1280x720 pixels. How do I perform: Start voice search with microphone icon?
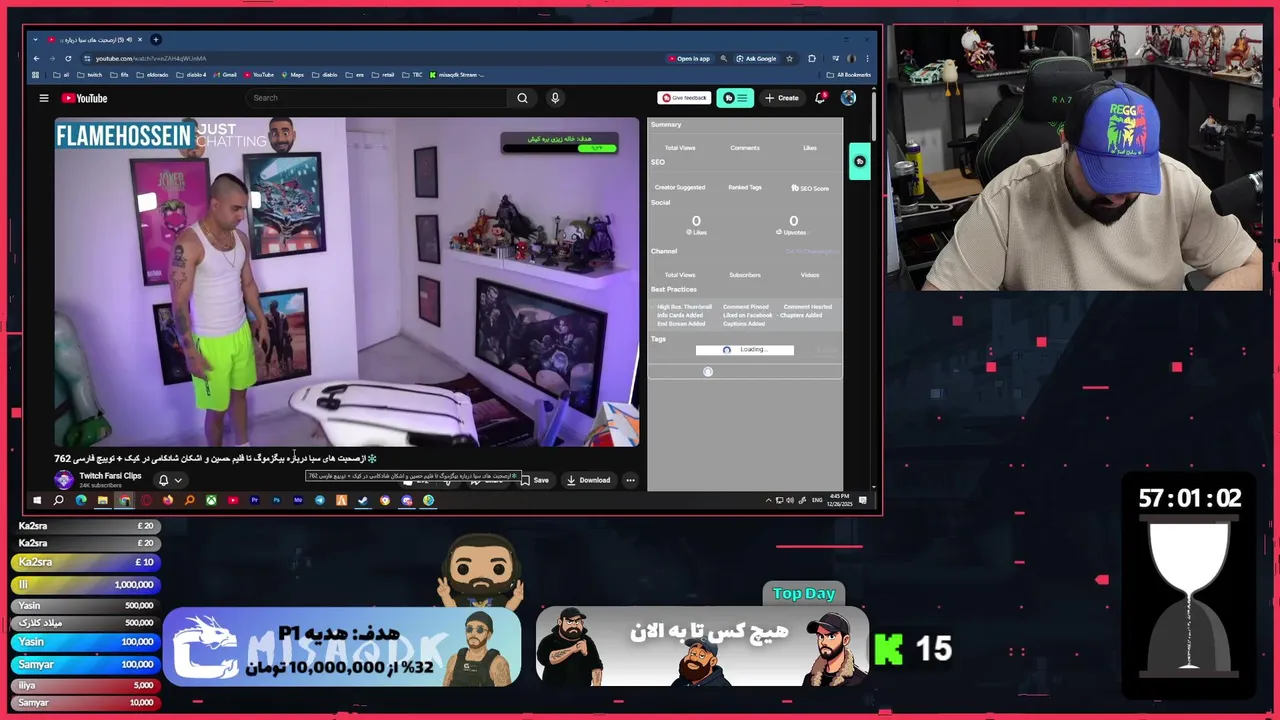tap(555, 98)
